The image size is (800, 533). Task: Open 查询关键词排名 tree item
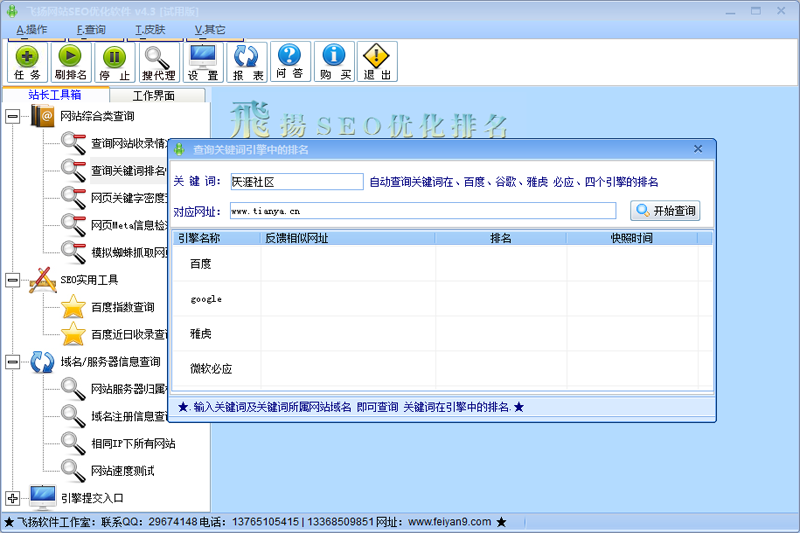tap(129, 170)
